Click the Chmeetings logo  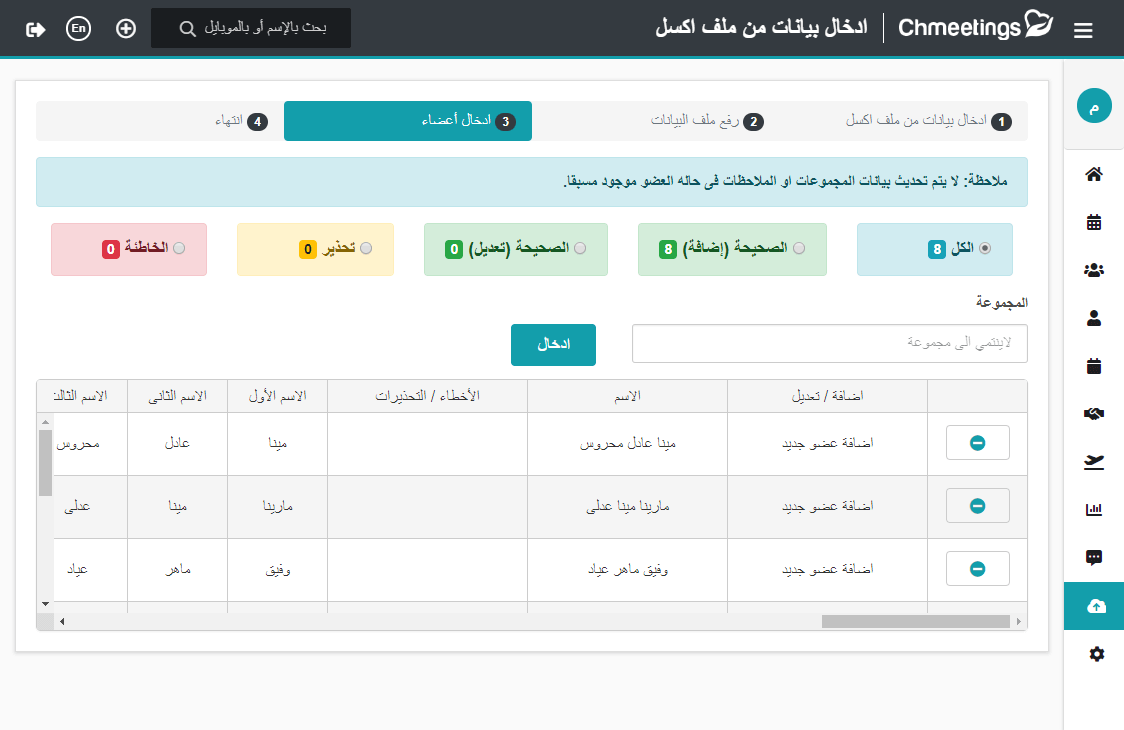tap(975, 27)
